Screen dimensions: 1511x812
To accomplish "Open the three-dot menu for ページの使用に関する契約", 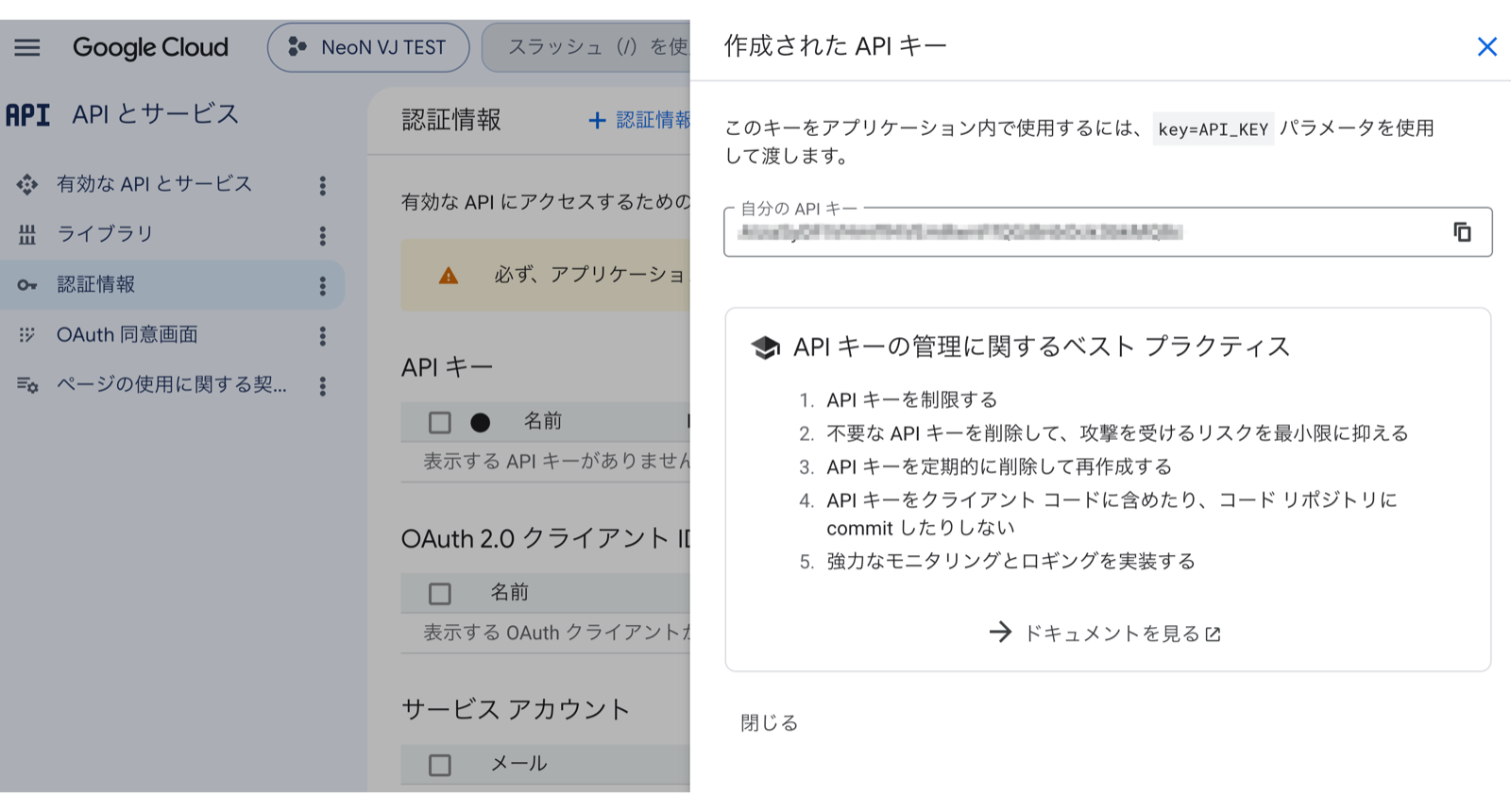I will (323, 385).
